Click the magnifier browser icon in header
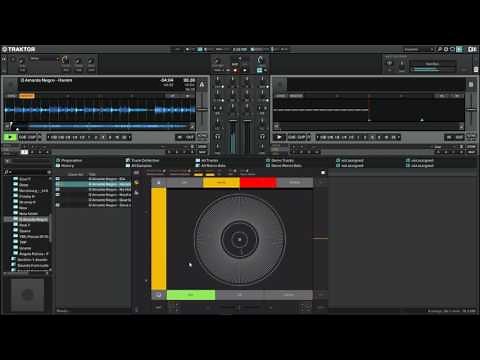Screen dimensions: 480x360 click(440, 49)
